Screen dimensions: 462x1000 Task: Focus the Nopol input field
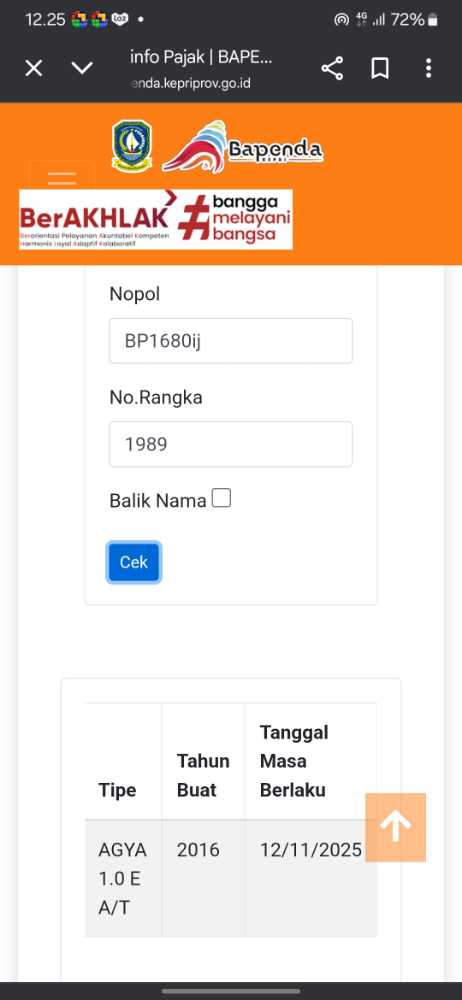coord(231,341)
